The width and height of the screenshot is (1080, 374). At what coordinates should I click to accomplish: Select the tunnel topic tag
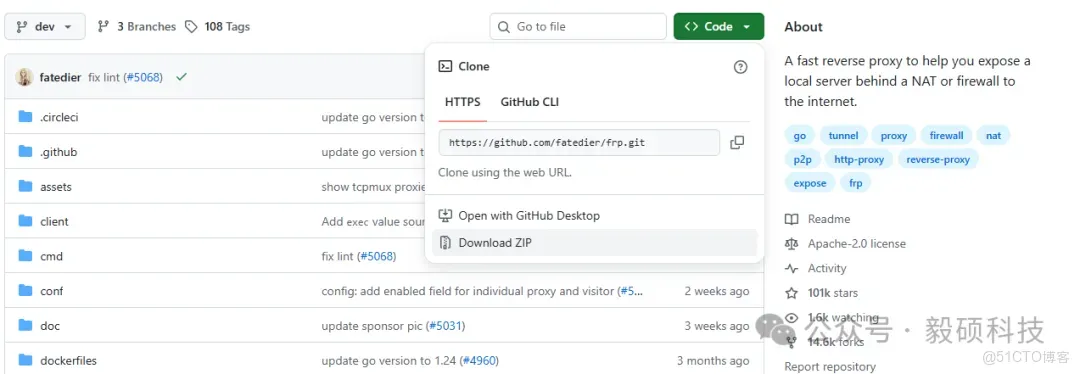coord(843,136)
